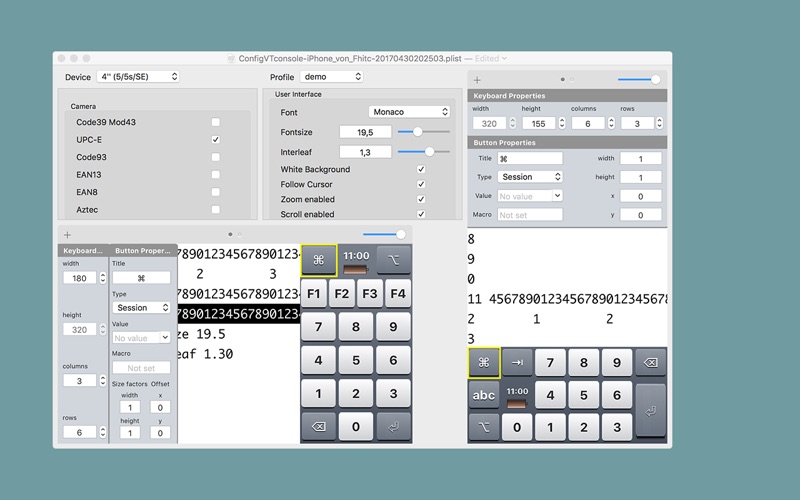The width and height of the screenshot is (800, 500).
Task: Tap the backspace key in landscape keyboard
Action: tap(650, 363)
